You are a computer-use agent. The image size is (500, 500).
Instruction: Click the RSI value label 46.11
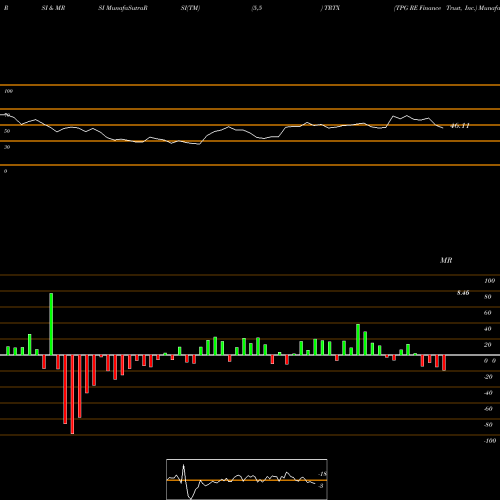click(460, 126)
